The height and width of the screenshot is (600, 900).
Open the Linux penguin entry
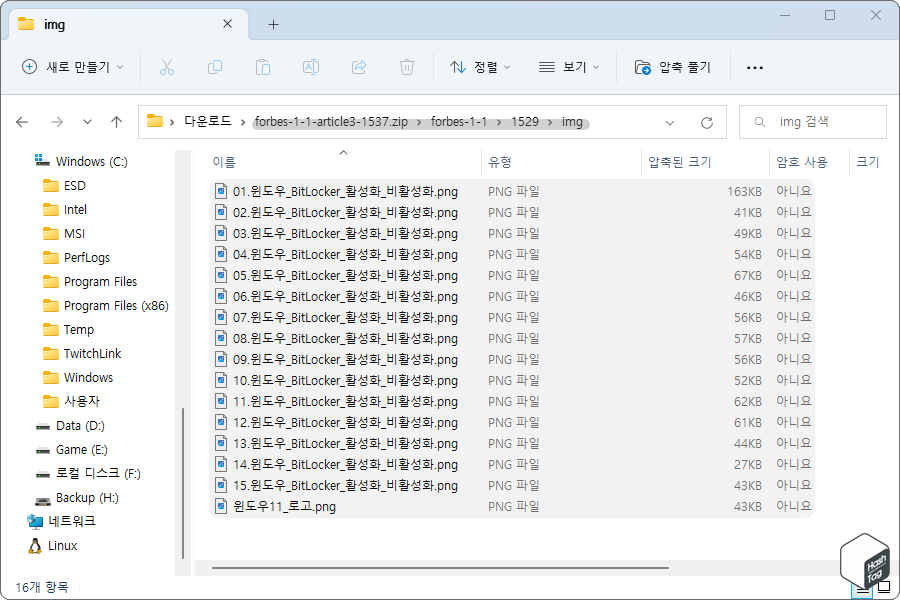pyautogui.click(x=52, y=545)
